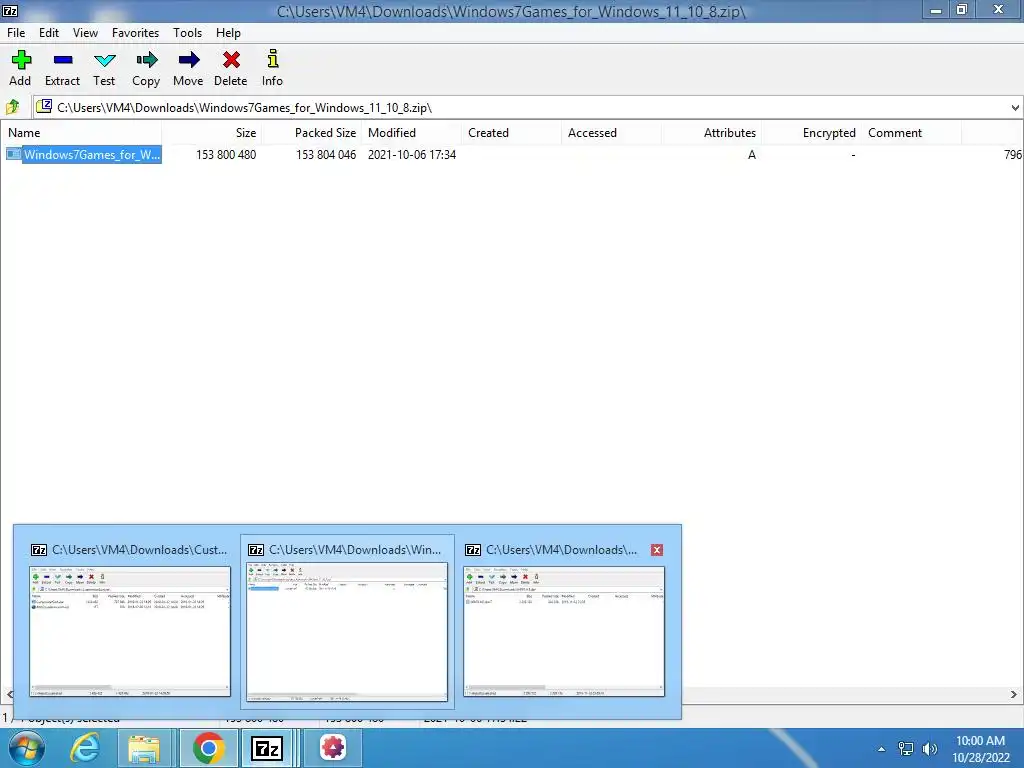Click the size value 153 800 480
The width and height of the screenshot is (1024, 768).
click(x=226, y=155)
